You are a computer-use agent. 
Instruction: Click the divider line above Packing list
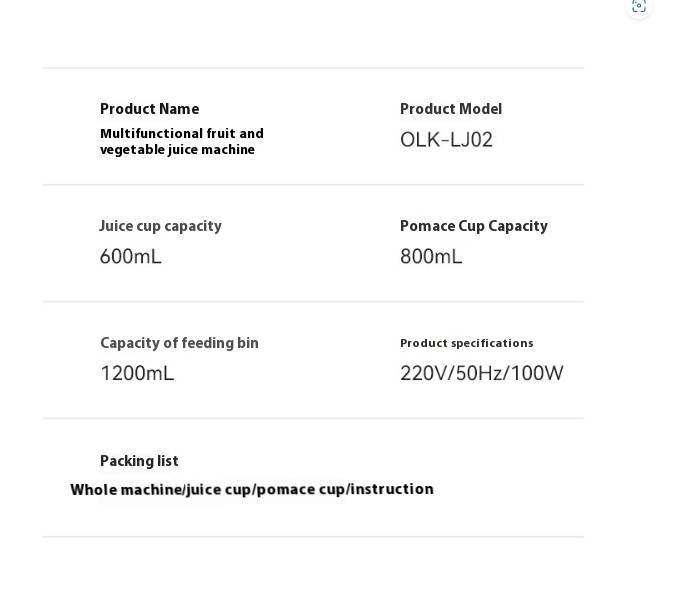coord(313,418)
